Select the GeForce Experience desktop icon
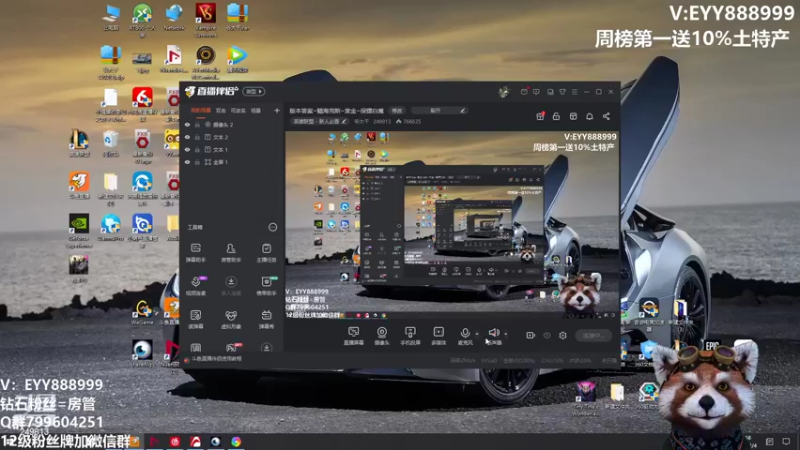Viewport: 800px width, 450px height. [79, 231]
